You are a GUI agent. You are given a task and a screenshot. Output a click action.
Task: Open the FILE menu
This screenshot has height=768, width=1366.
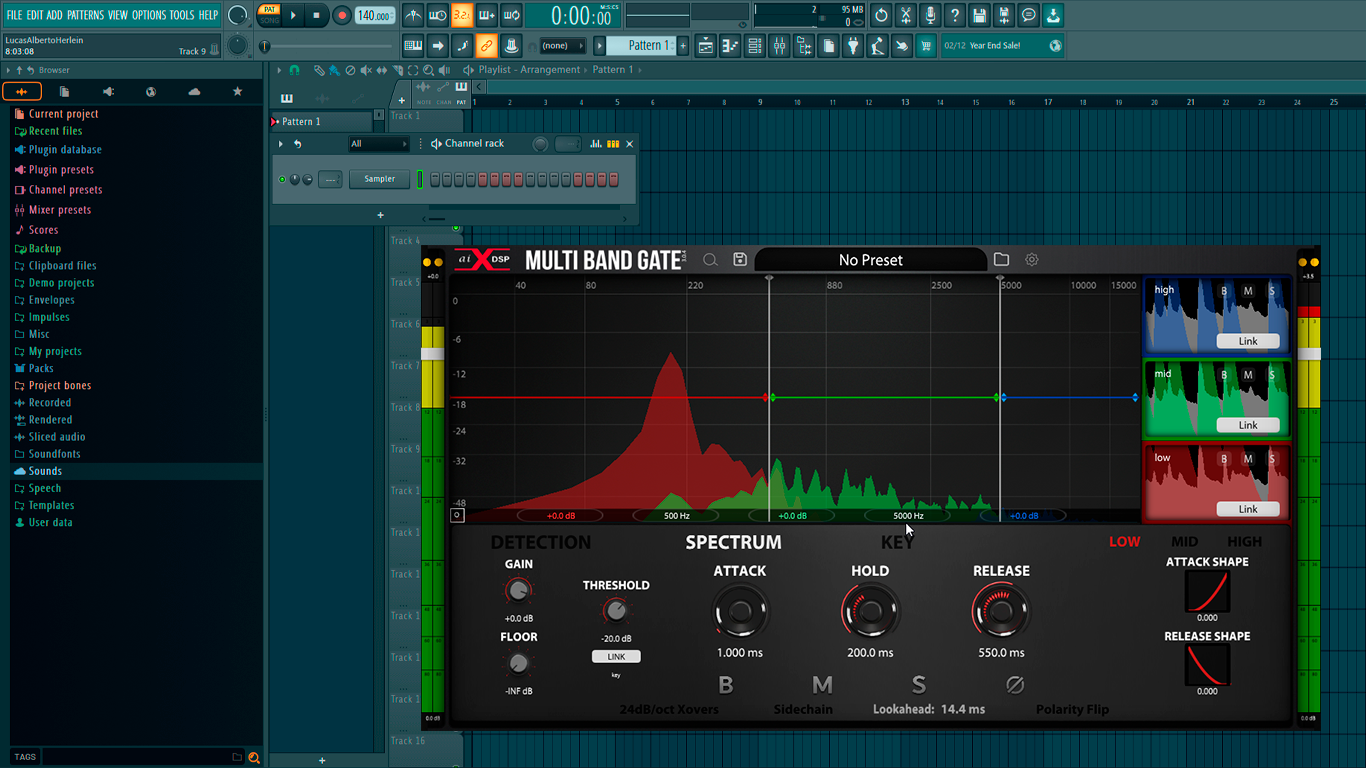click(x=14, y=15)
